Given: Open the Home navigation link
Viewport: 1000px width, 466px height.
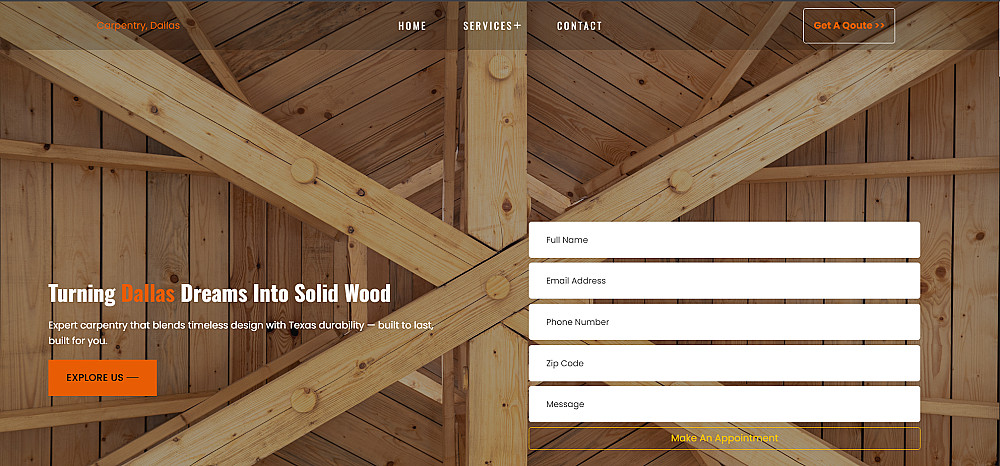Looking at the screenshot, I should [412, 26].
